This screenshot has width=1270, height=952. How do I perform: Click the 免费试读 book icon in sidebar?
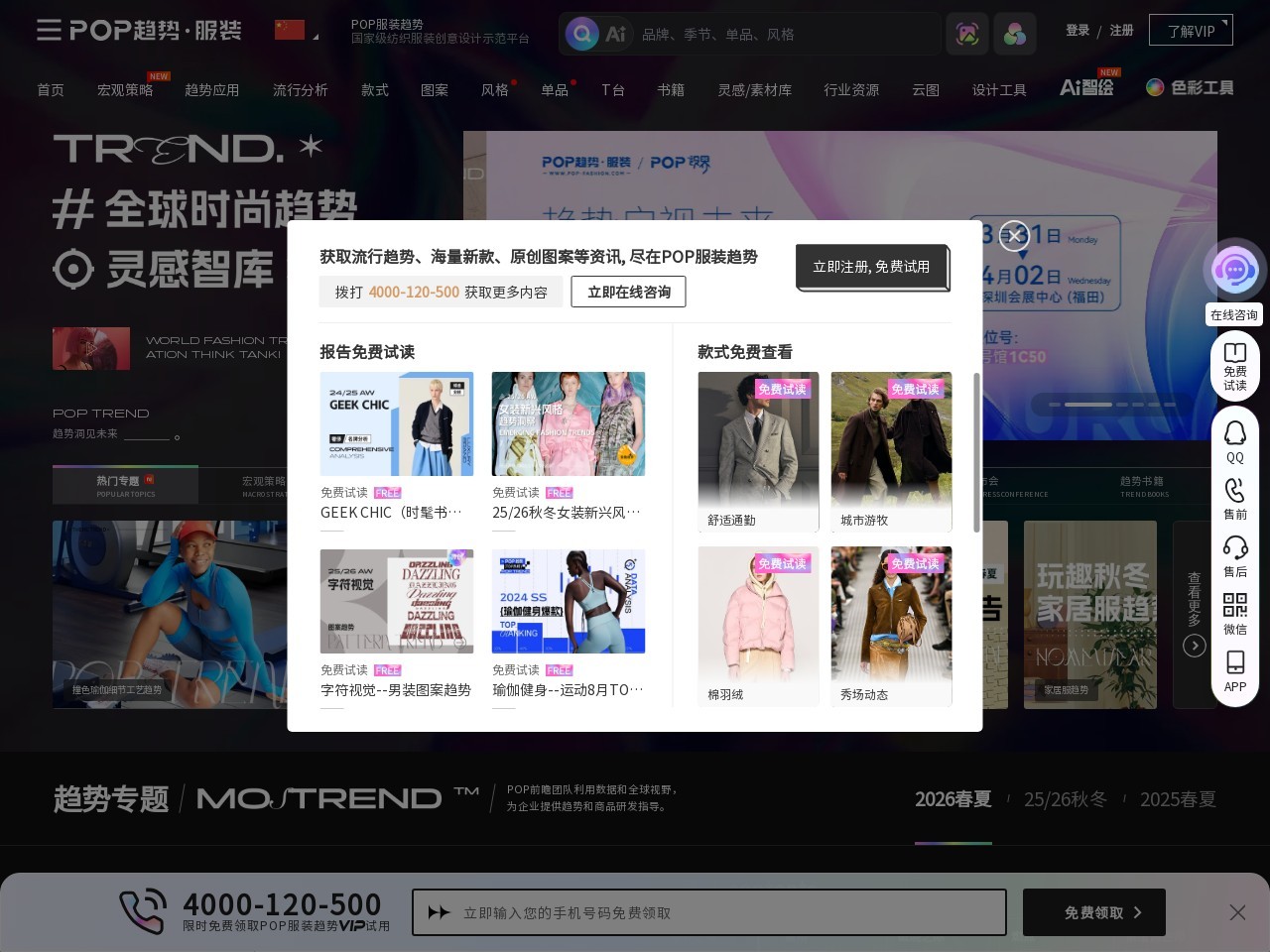(1234, 353)
